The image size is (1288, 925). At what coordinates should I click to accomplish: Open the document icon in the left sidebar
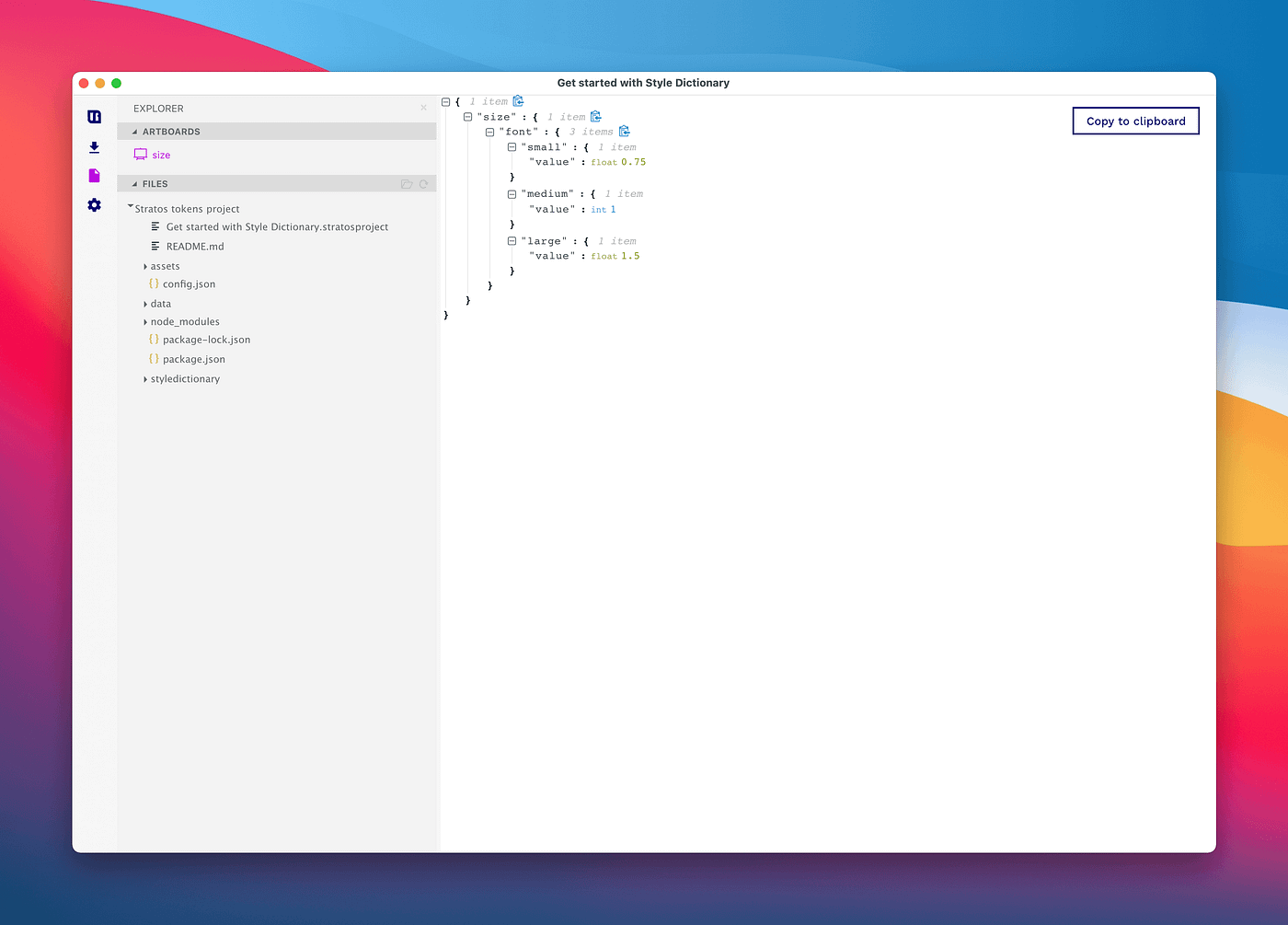point(94,175)
